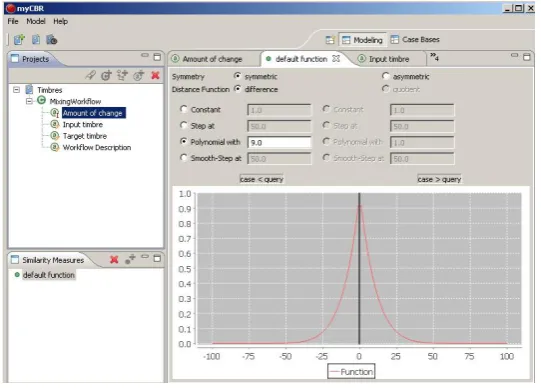
Task: Click the third main toolbar icon
Action: [x=52, y=40]
